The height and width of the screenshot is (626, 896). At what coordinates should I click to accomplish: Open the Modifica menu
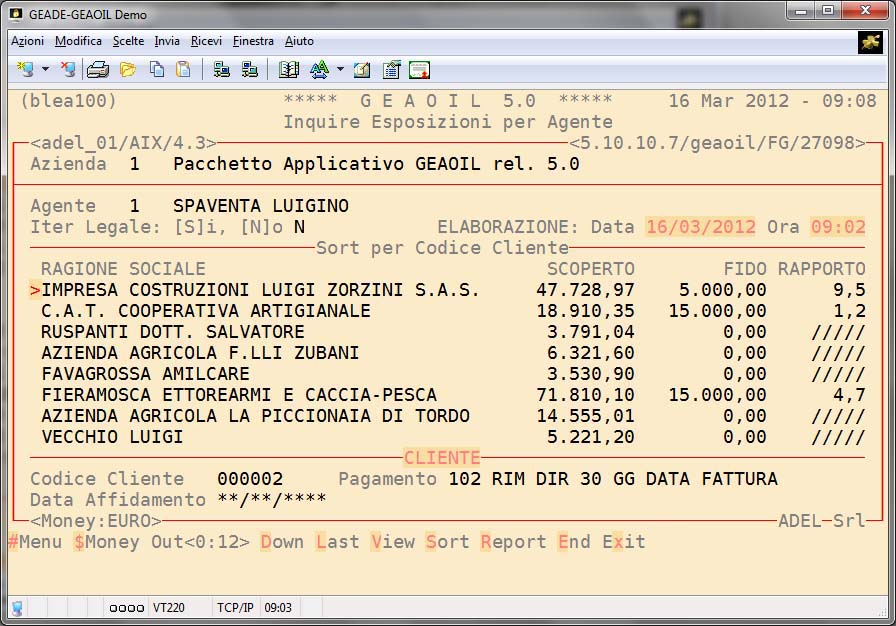point(78,41)
